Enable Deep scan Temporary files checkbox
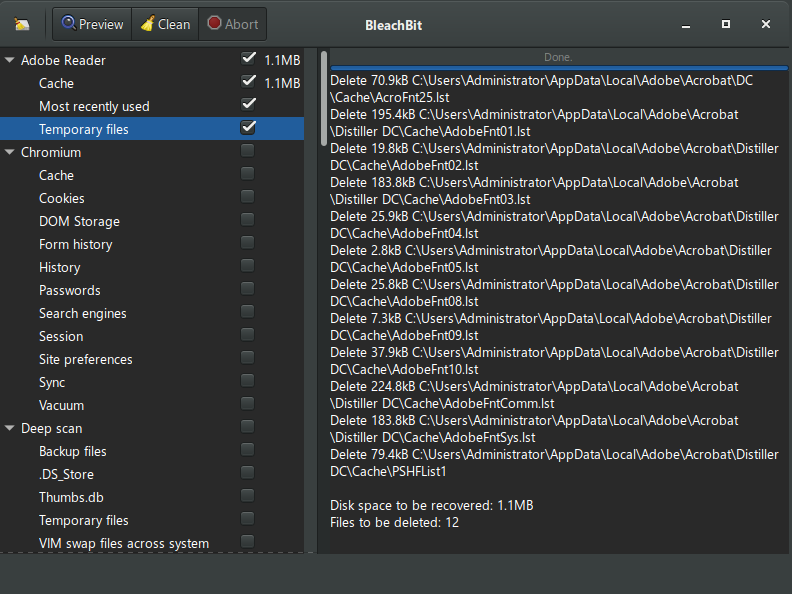The height and width of the screenshot is (594, 792). [x=248, y=519]
